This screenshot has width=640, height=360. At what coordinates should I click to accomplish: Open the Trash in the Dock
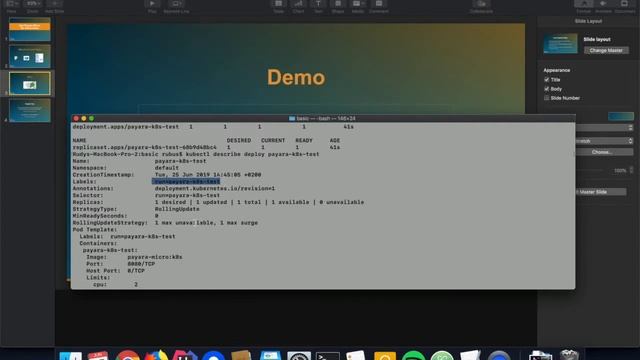point(569,354)
